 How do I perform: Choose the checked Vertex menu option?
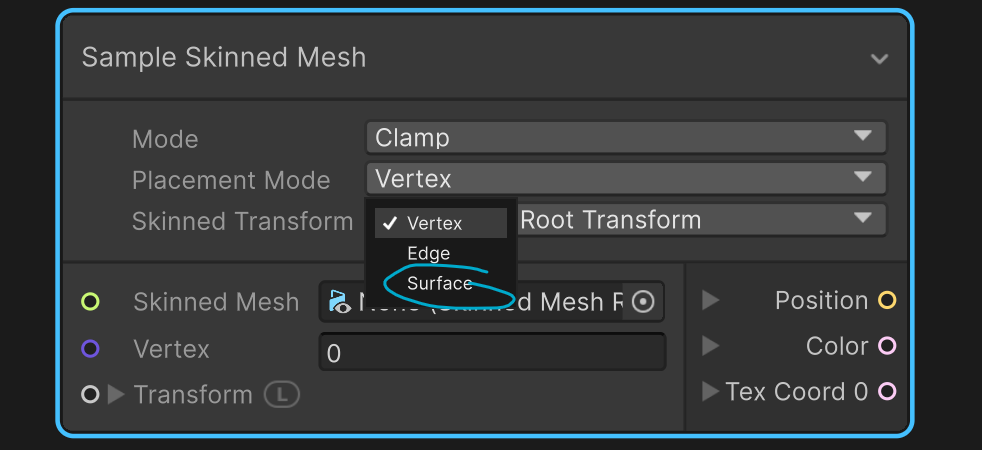pyautogui.click(x=435, y=223)
